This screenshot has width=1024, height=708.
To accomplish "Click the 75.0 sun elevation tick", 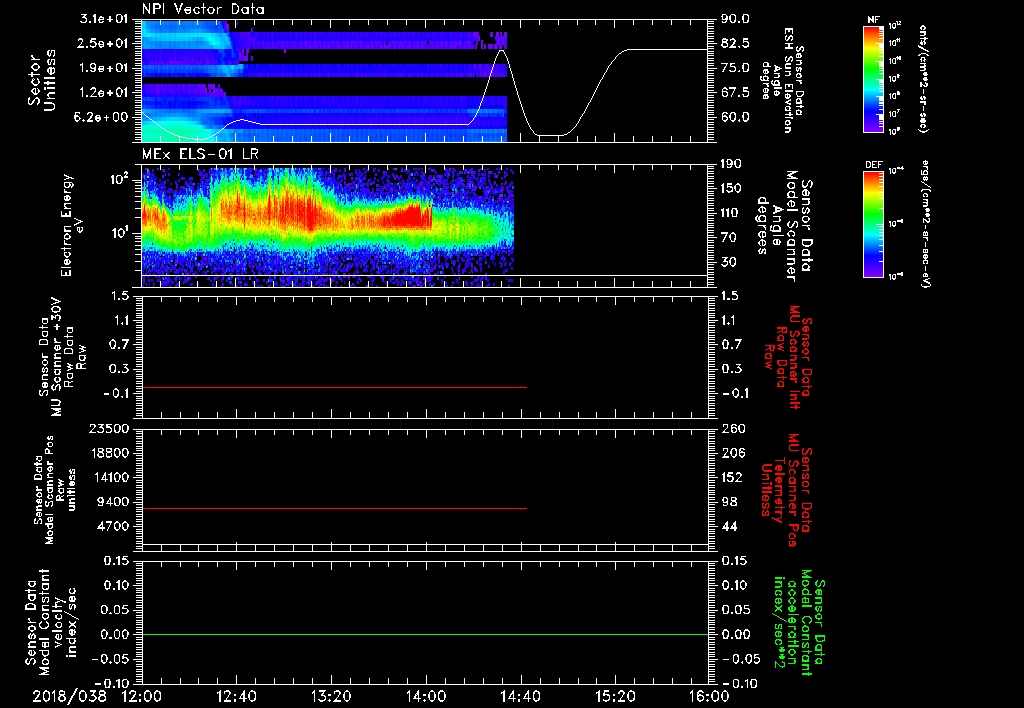I will [735, 68].
